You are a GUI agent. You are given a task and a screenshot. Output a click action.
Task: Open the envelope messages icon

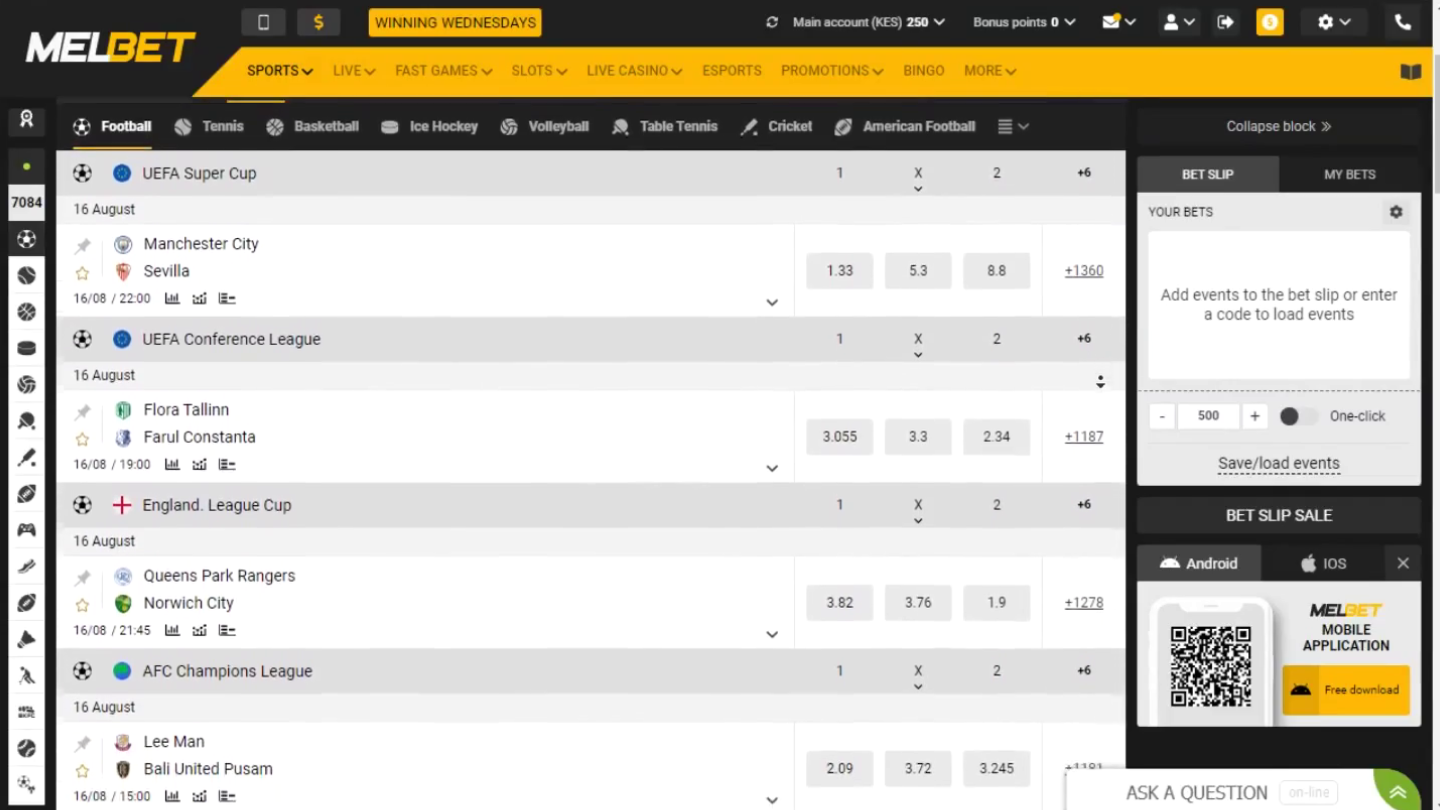click(x=1117, y=22)
